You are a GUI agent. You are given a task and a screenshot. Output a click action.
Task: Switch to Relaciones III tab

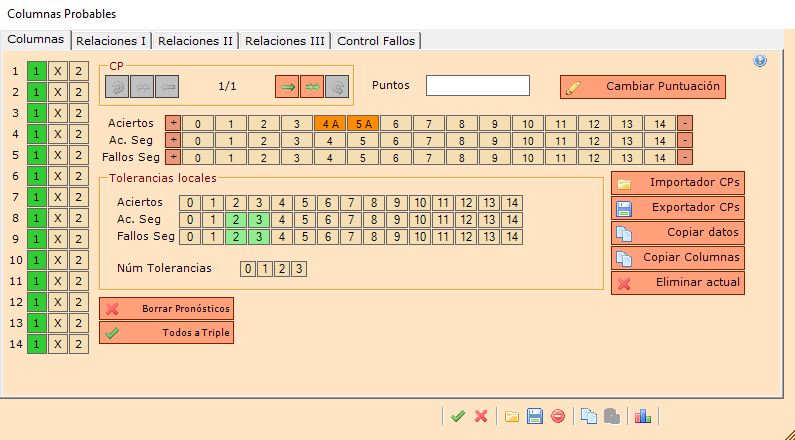(284, 41)
